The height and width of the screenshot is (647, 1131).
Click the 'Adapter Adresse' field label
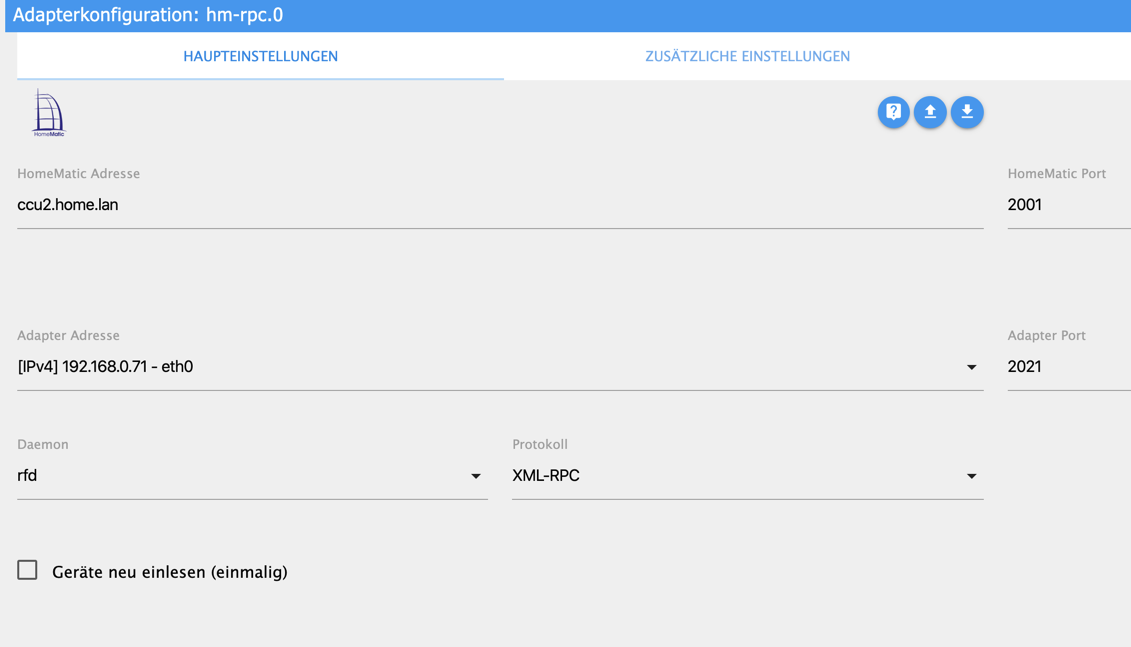pyautogui.click(x=69, y=335)
